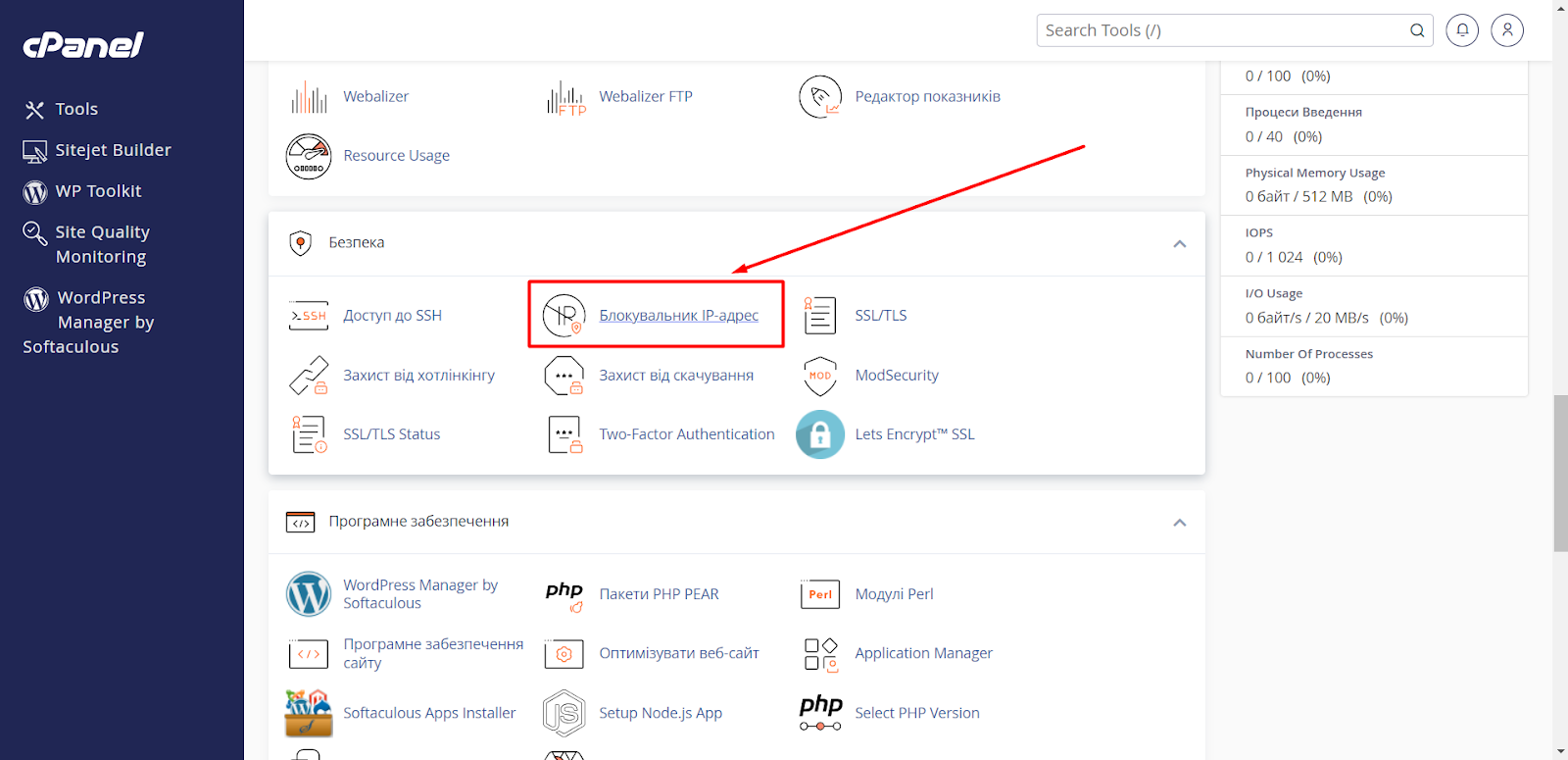Open the Resource Usage link
This screenshot has width=1568, height=760.
click(x=397, y=156)
